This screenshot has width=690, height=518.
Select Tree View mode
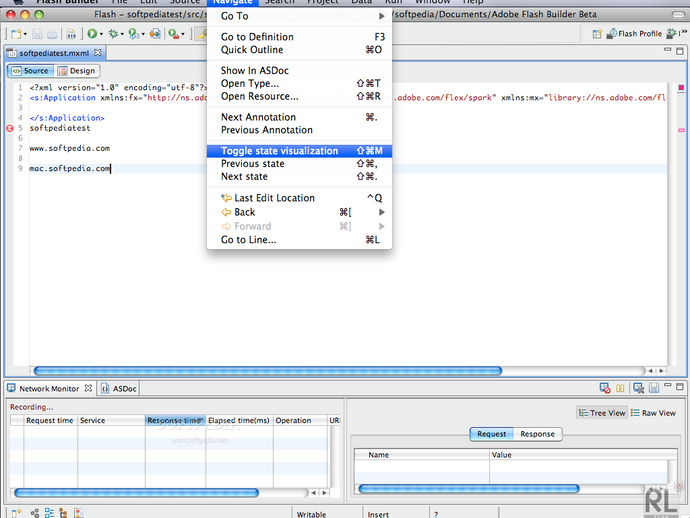602,413
